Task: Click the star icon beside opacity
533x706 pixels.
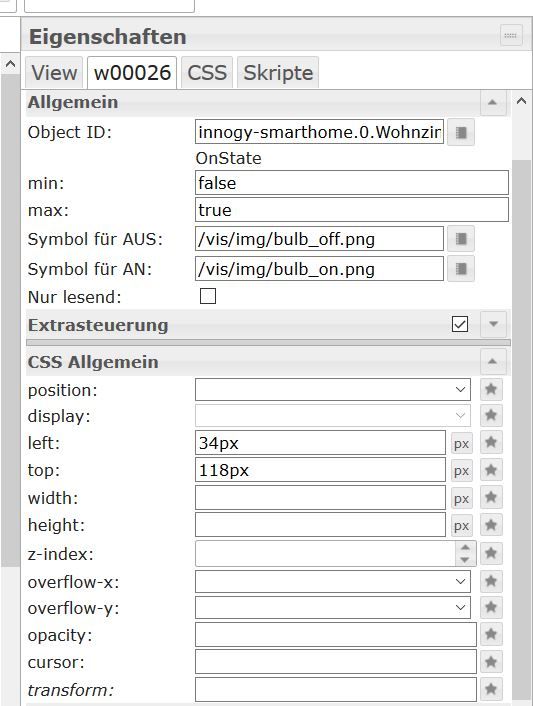Action: [491, 634]
